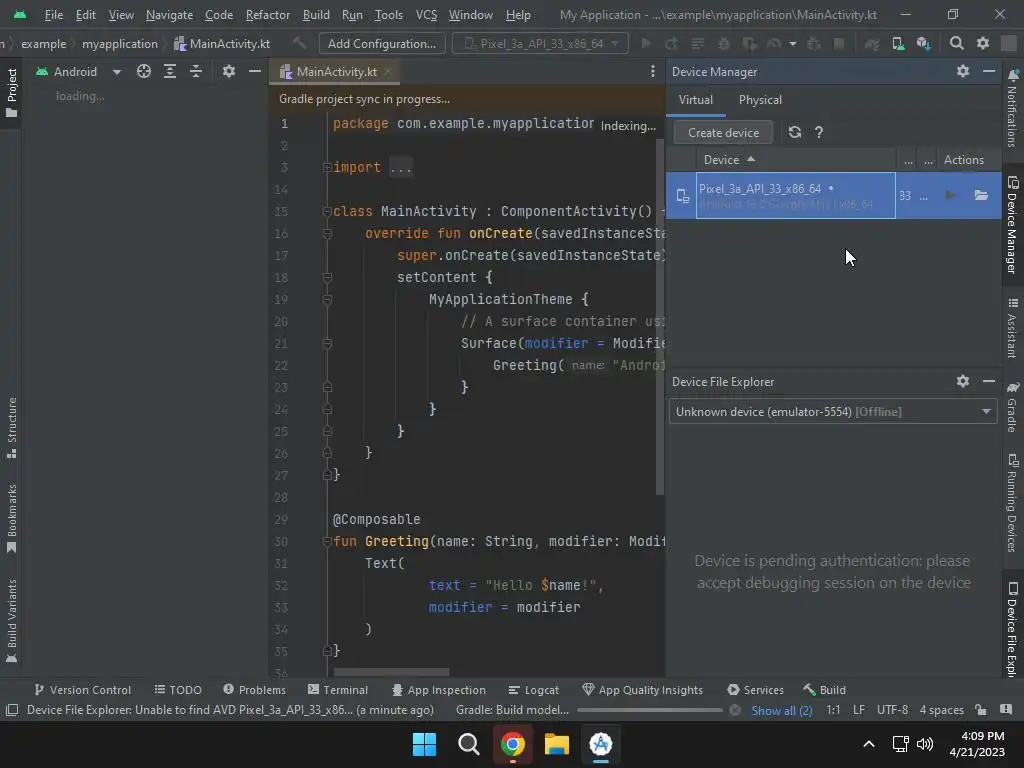Collapse the Greeting function fold marker

327,541
